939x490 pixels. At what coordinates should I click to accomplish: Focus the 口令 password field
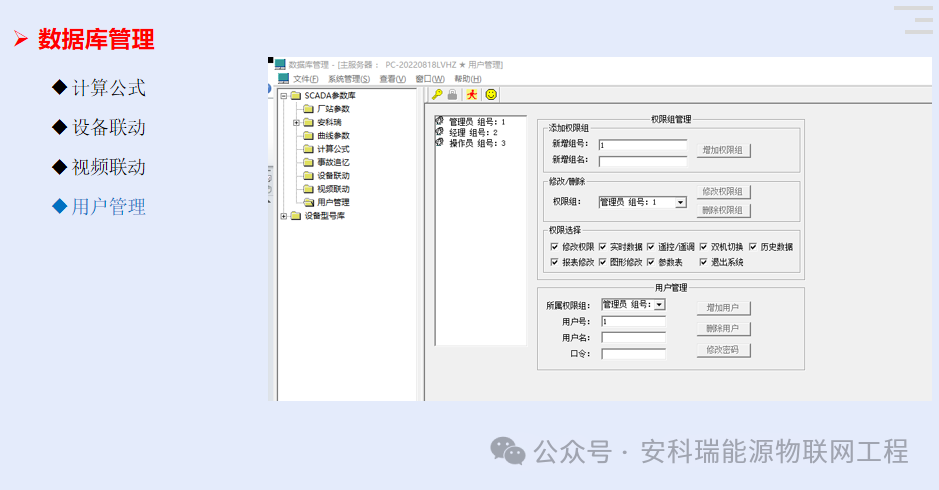coord(634,354)
